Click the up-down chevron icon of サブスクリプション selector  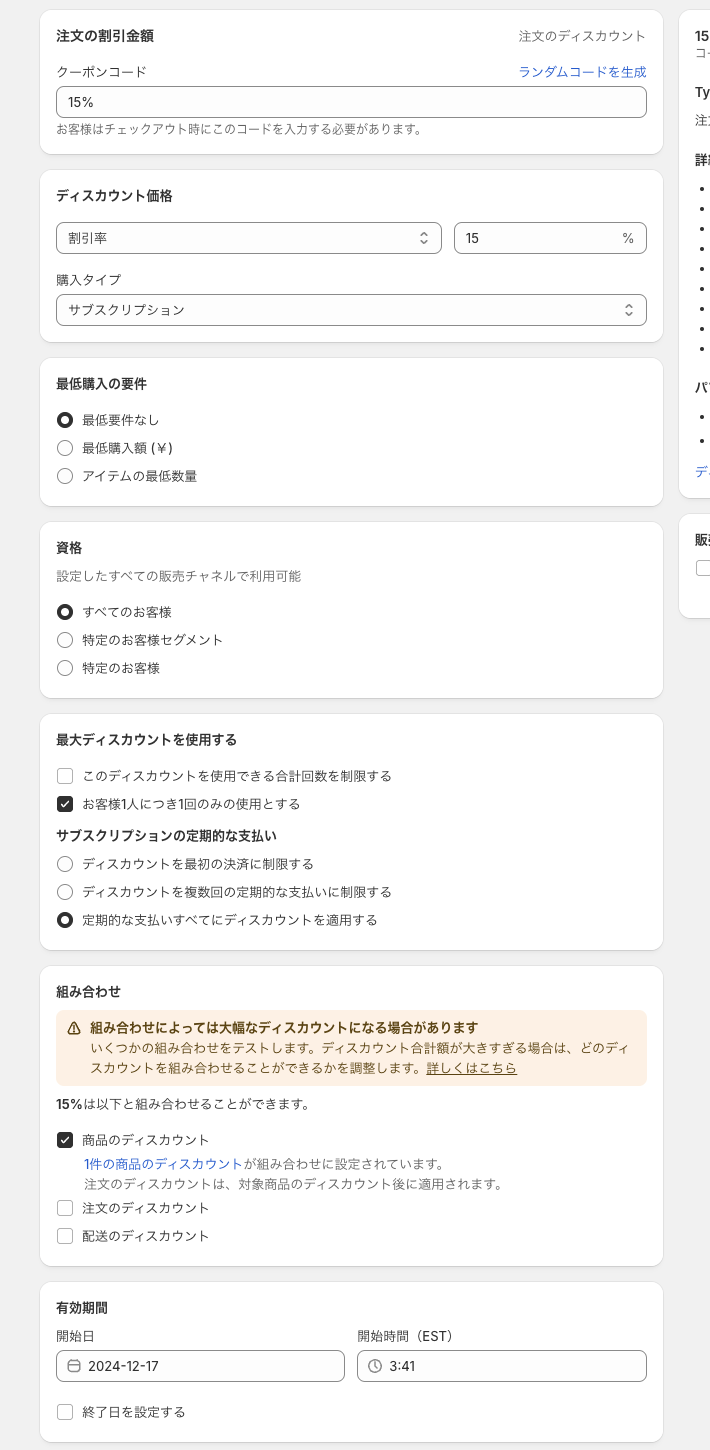[629, 310]
